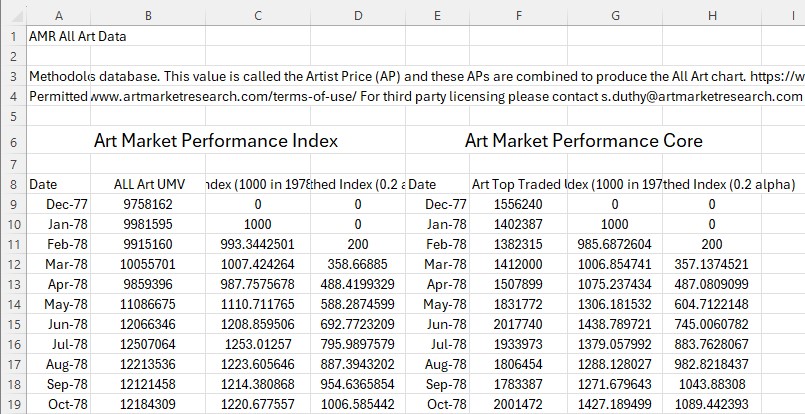Select the row 19 header
Image resolution: width=805 pixels, height=414 pixels.
coord(12,404)
